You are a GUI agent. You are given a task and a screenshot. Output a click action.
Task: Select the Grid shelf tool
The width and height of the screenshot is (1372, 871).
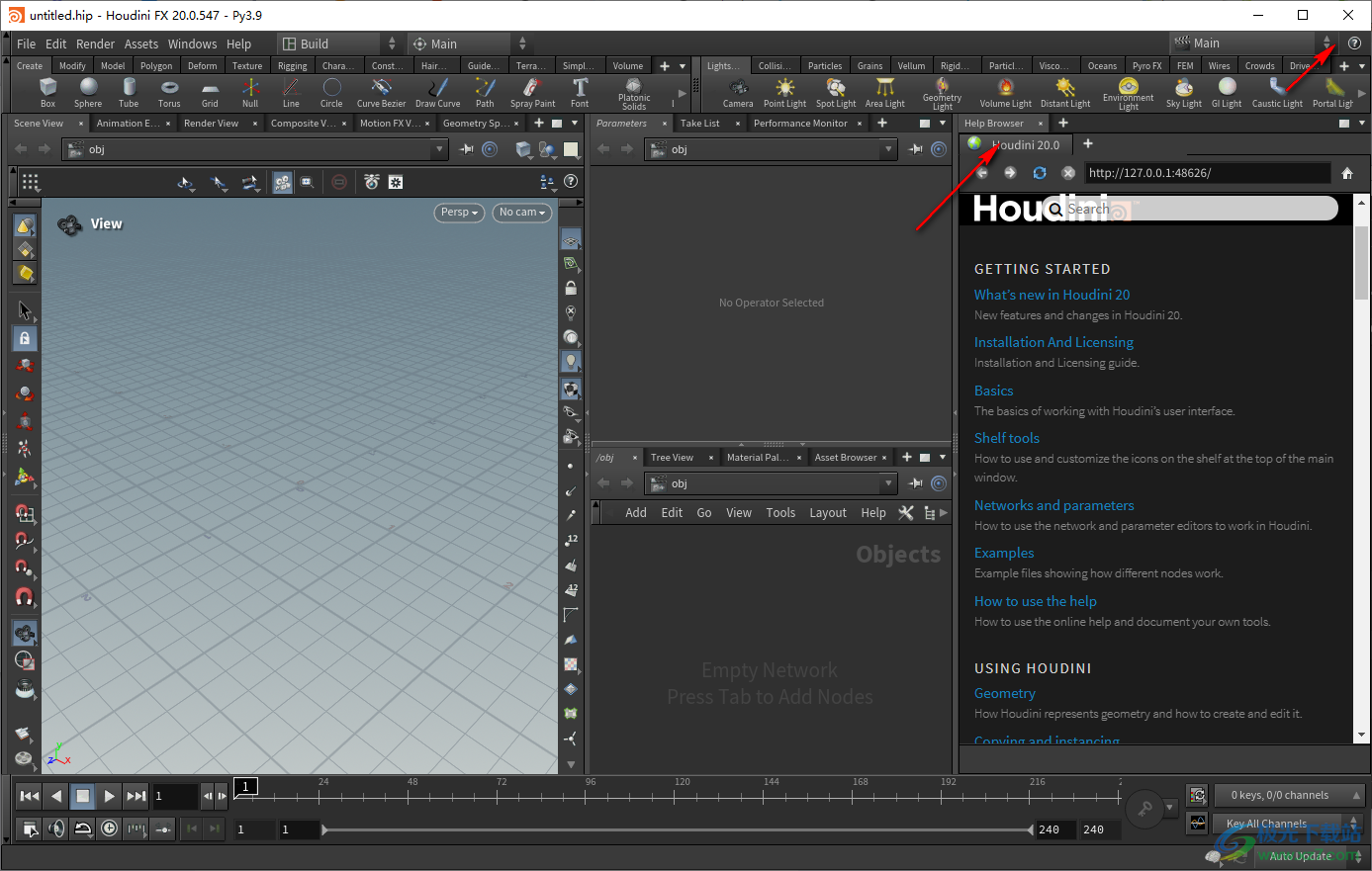tap(210, 93)
